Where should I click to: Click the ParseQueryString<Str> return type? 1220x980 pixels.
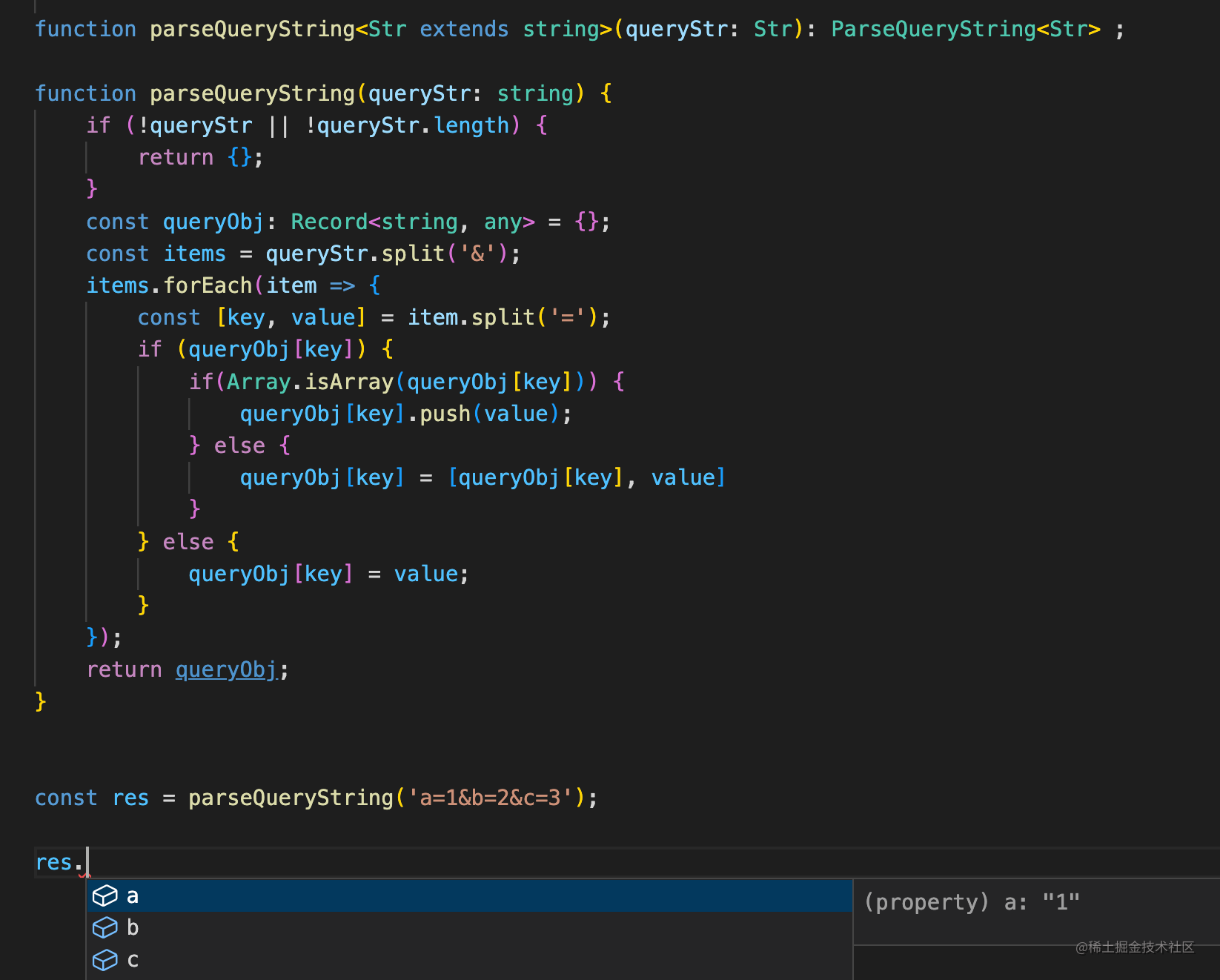coord(965,29)
